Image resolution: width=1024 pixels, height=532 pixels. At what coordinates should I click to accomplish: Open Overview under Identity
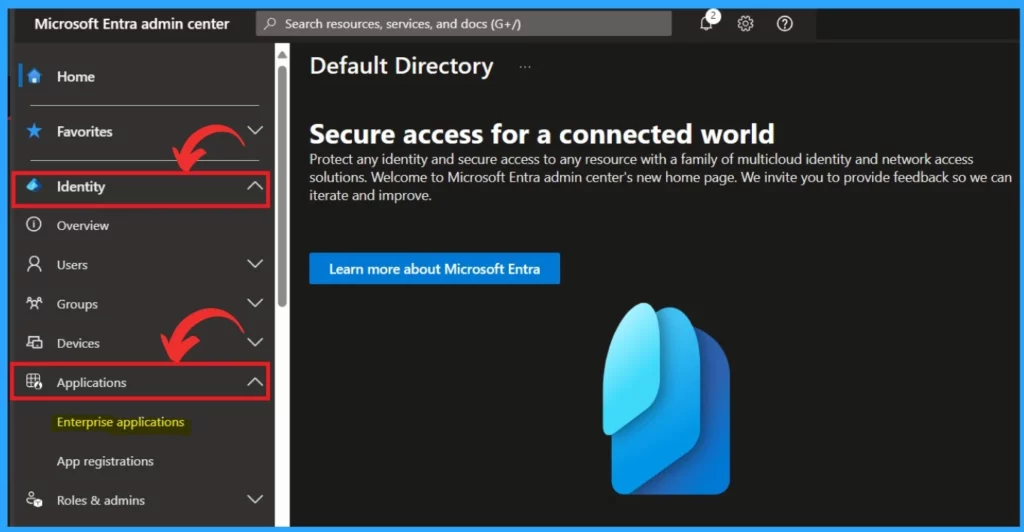(83, 225)
